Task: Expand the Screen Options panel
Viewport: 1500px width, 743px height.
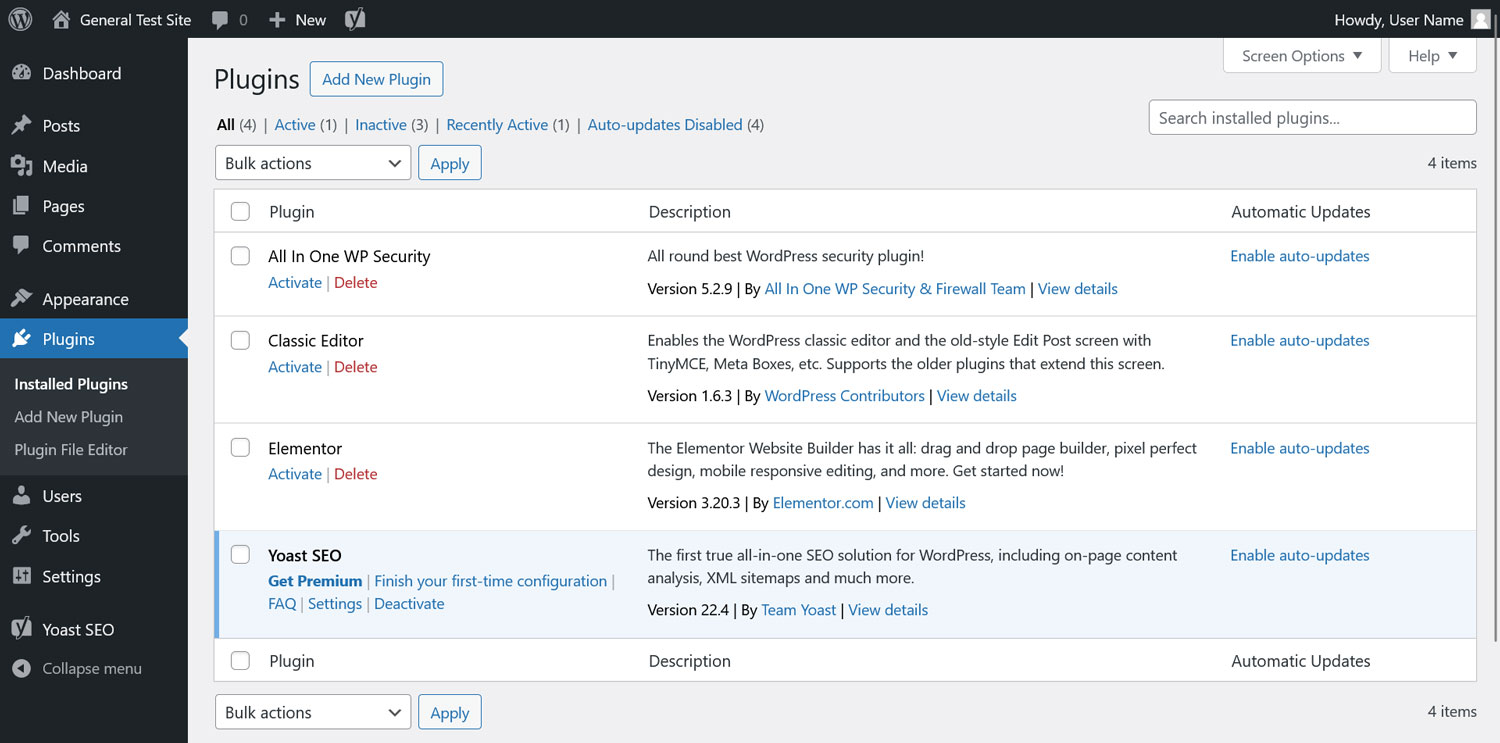Action: tap(1301, 56)
